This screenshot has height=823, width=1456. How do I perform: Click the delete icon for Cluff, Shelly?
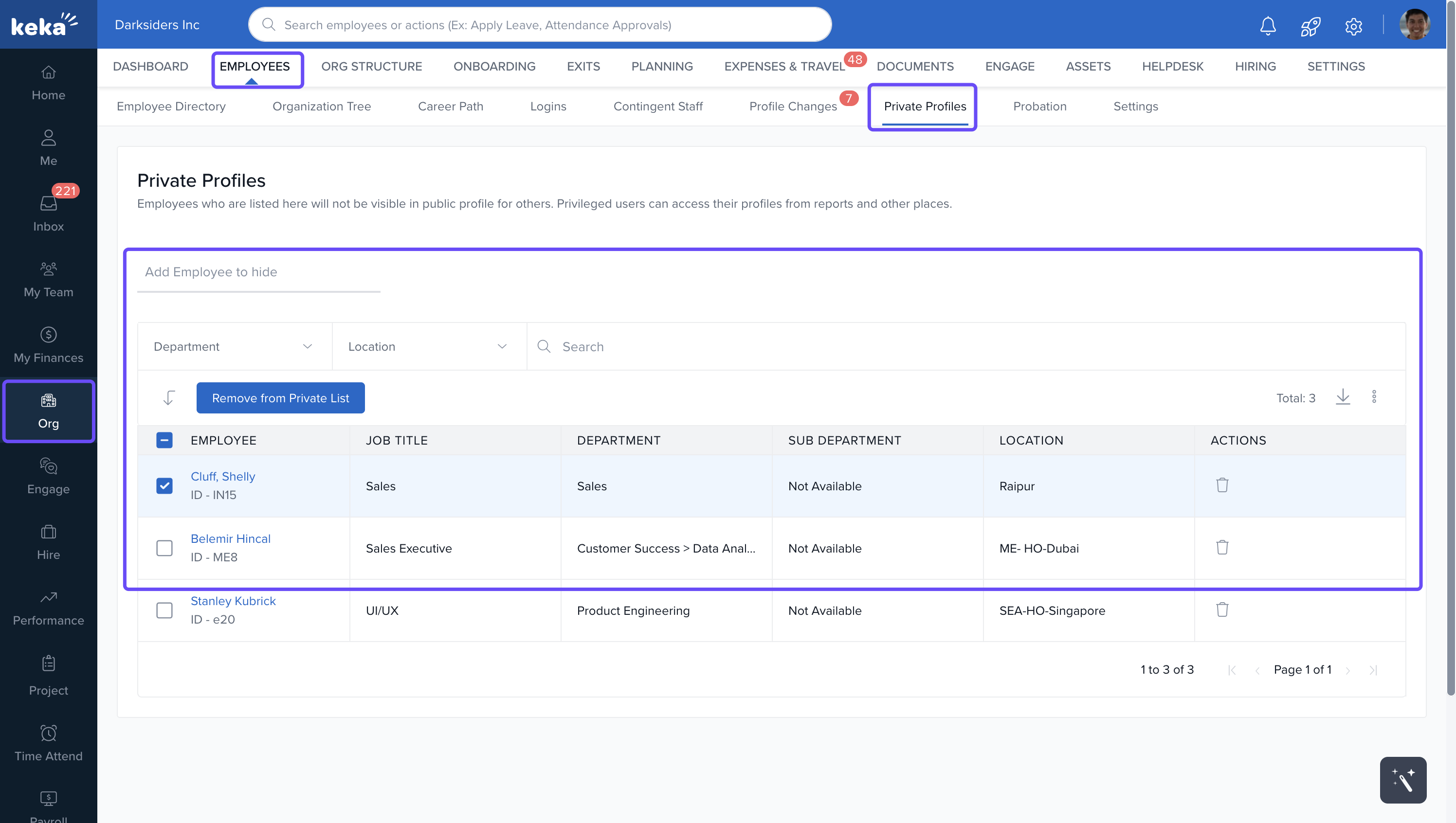click(x=1222, y=485)
